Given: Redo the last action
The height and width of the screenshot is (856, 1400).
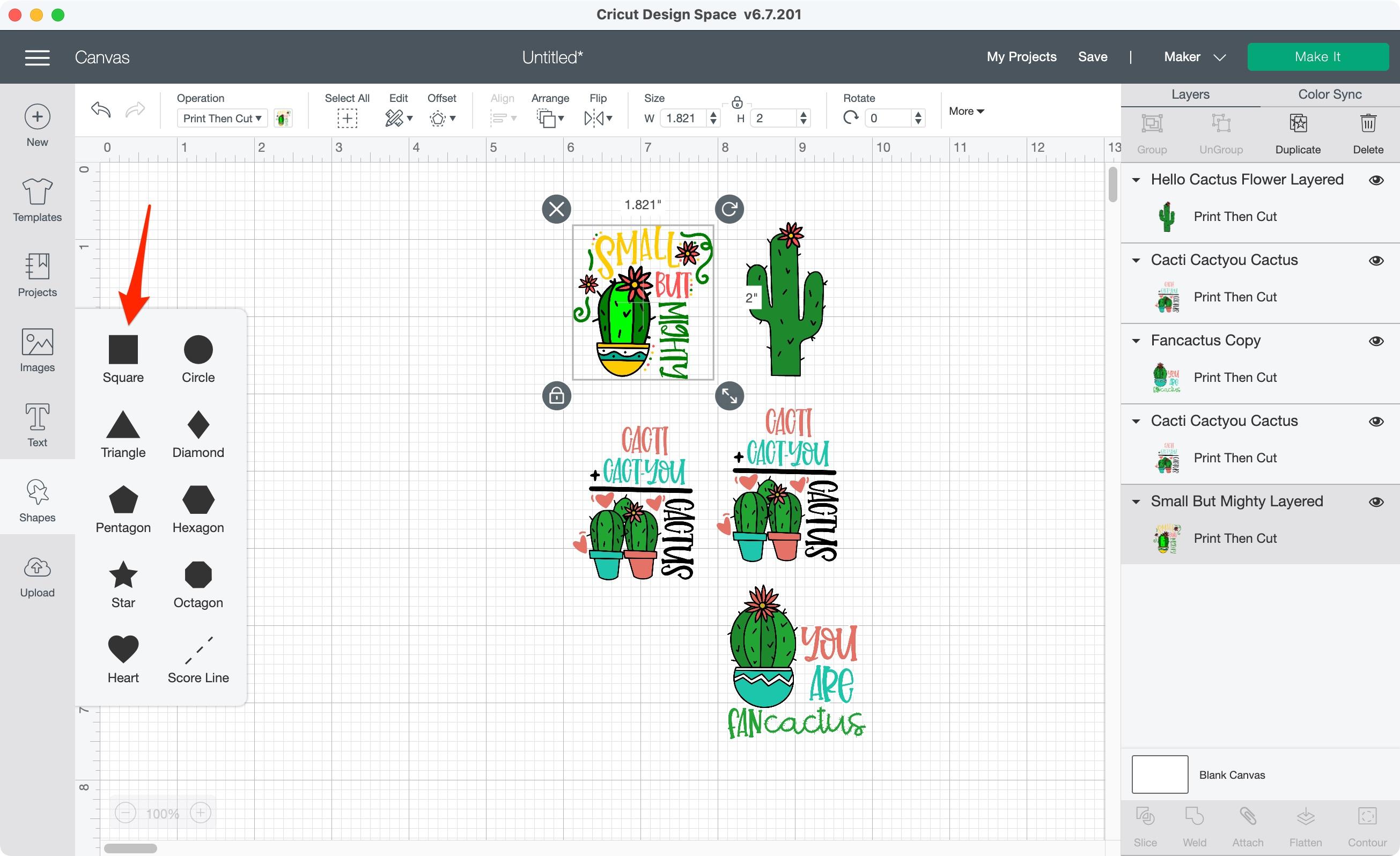Looking at the screenshot, I should pyautogui.click(x=135, y=108).
